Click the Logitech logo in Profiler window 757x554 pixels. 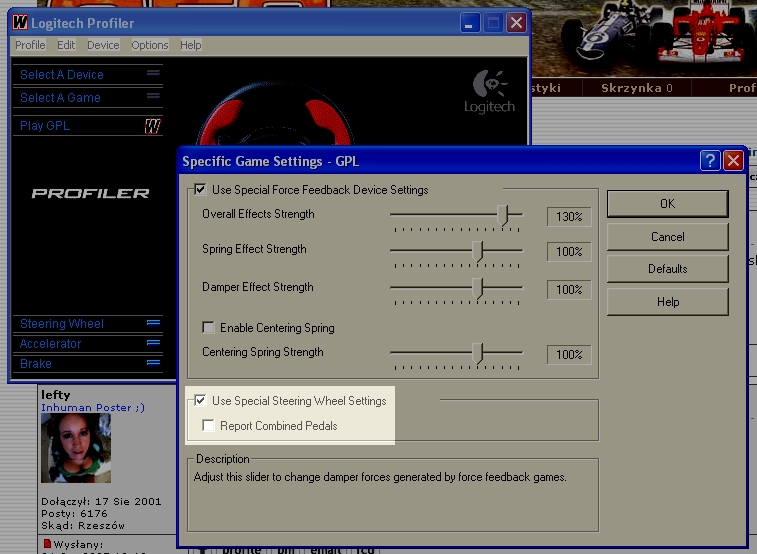[490, 92]
